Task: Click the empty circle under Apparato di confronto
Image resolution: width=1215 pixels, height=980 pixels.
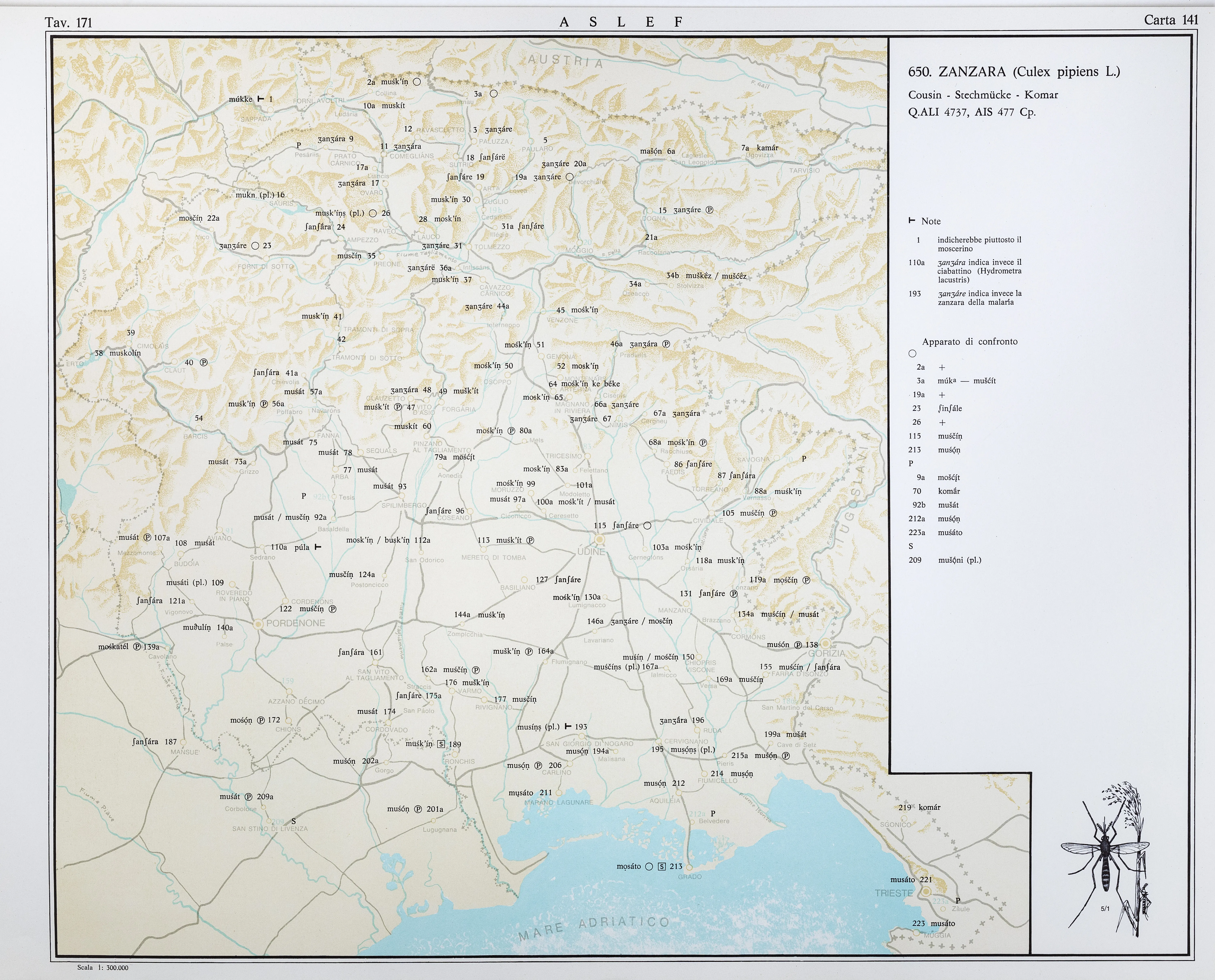Action: (912, 354)
